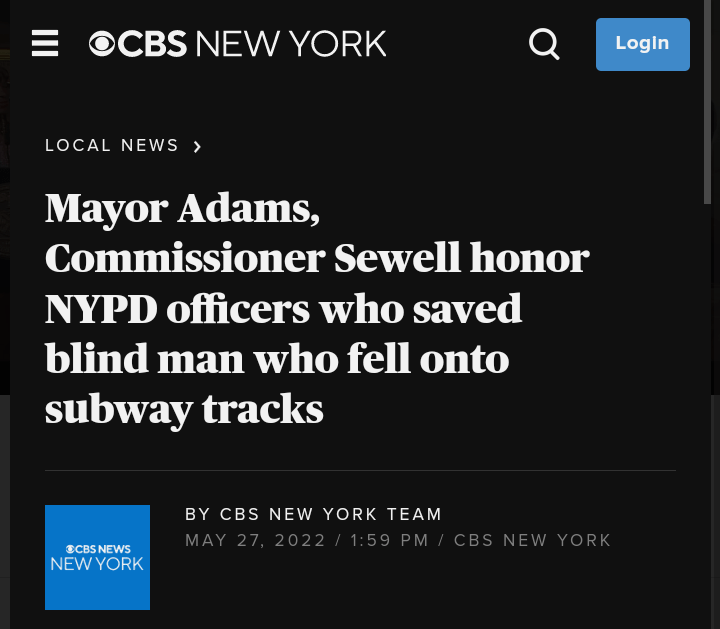Click the 1:59 PM timestamp
This screenshot has height=629, width=720.
(389, 541)
